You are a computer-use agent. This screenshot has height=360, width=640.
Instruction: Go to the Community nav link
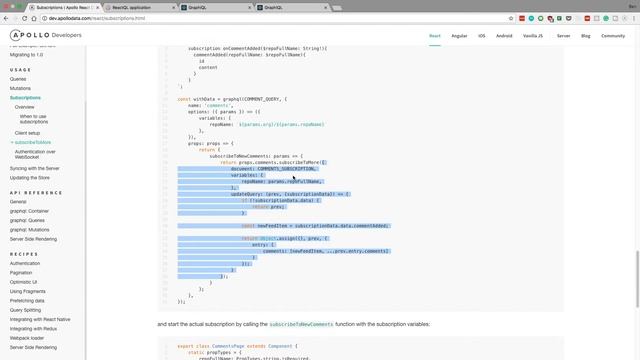click(613, 36)
